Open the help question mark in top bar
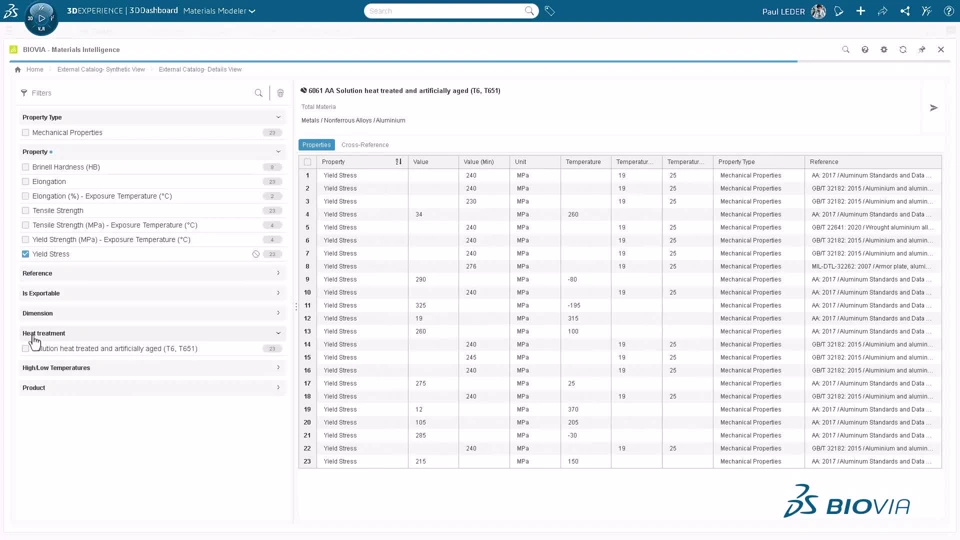The image size is (960, 540). coord(948,11)
